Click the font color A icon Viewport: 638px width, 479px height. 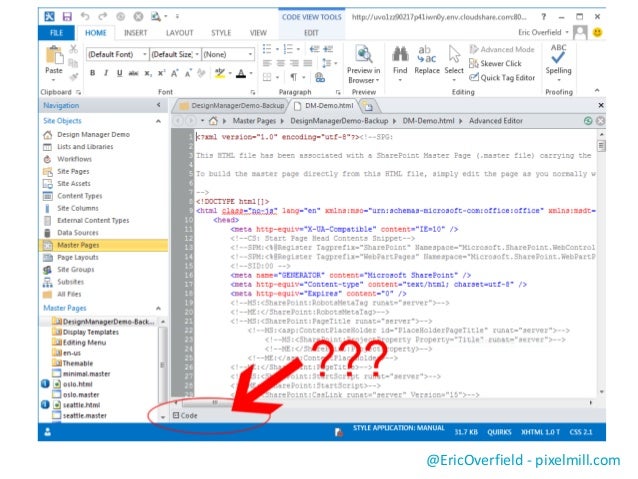tap(241, 73)
